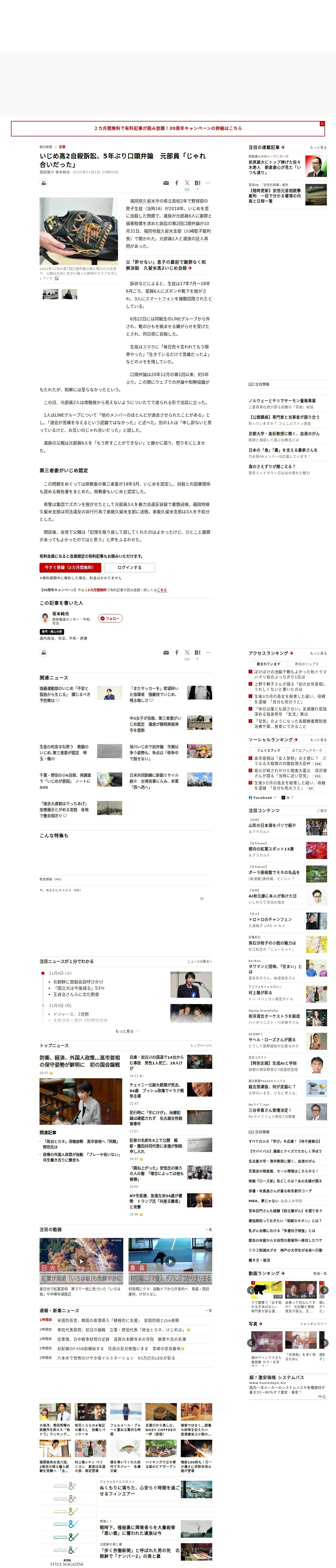
Task: Select the はてなブックマーク social ranking tab
Action: click(307, 751)
